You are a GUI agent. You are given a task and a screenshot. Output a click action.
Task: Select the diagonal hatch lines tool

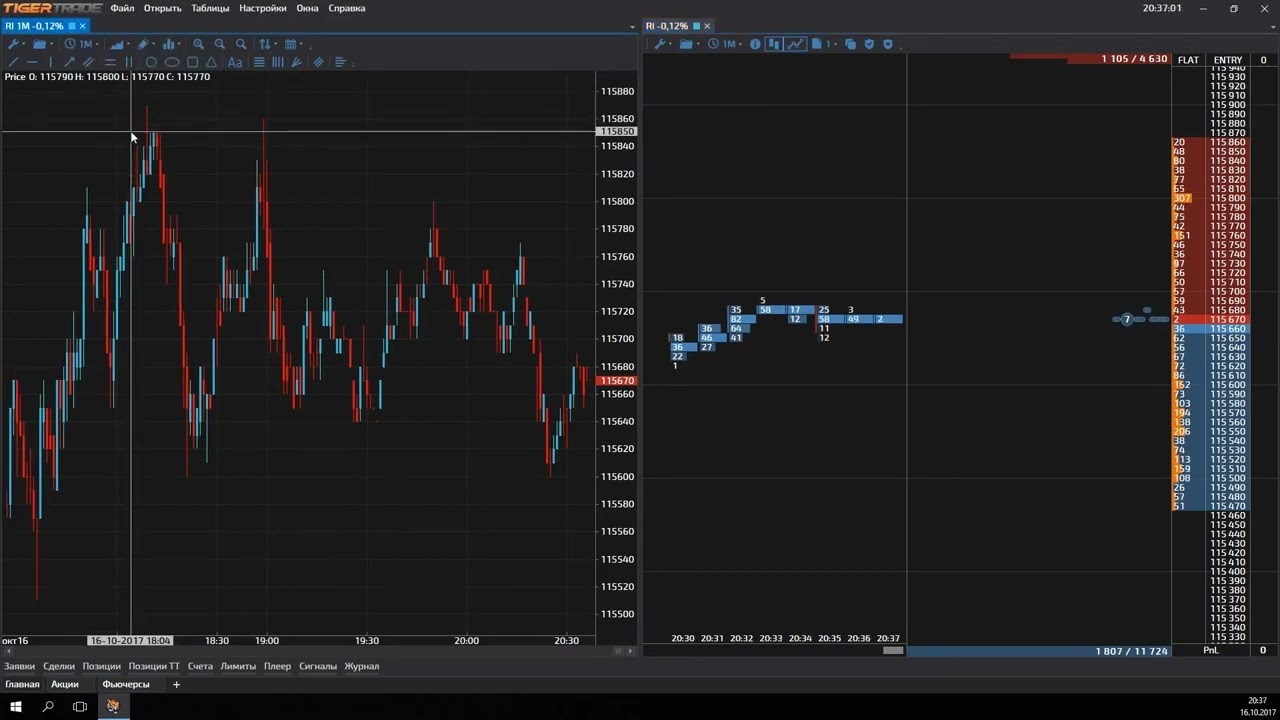319,62
